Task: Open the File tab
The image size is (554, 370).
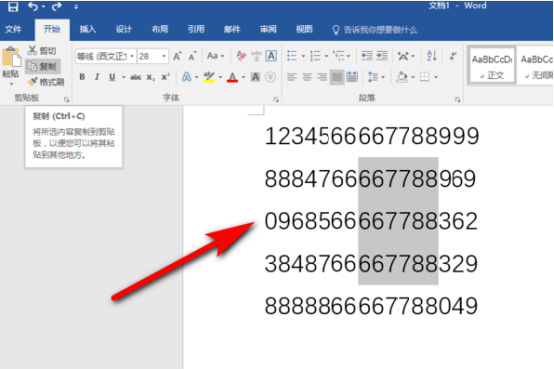Action: (x=13, y=29)
